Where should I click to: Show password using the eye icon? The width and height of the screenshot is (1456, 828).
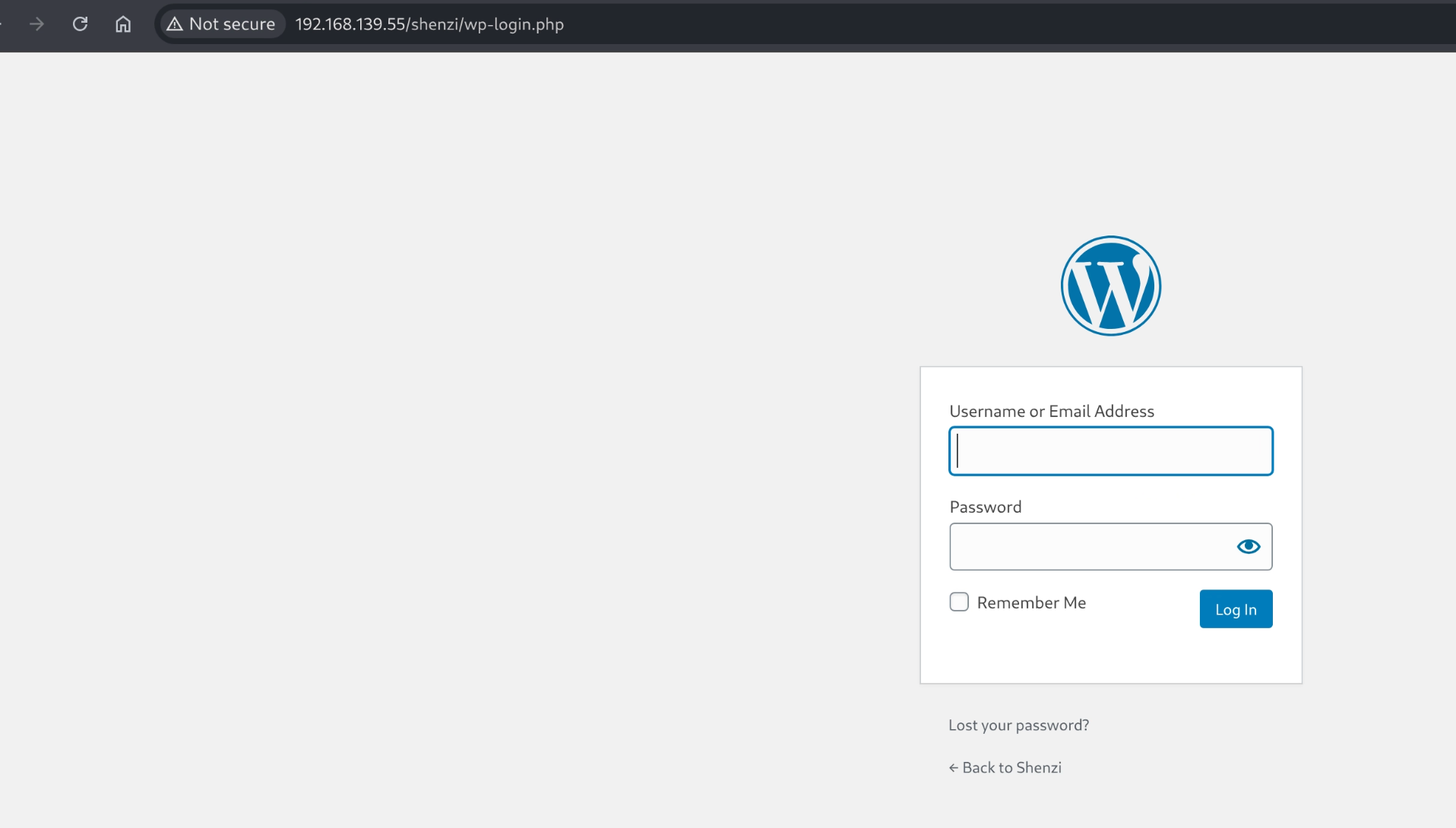click(1248, 546)
